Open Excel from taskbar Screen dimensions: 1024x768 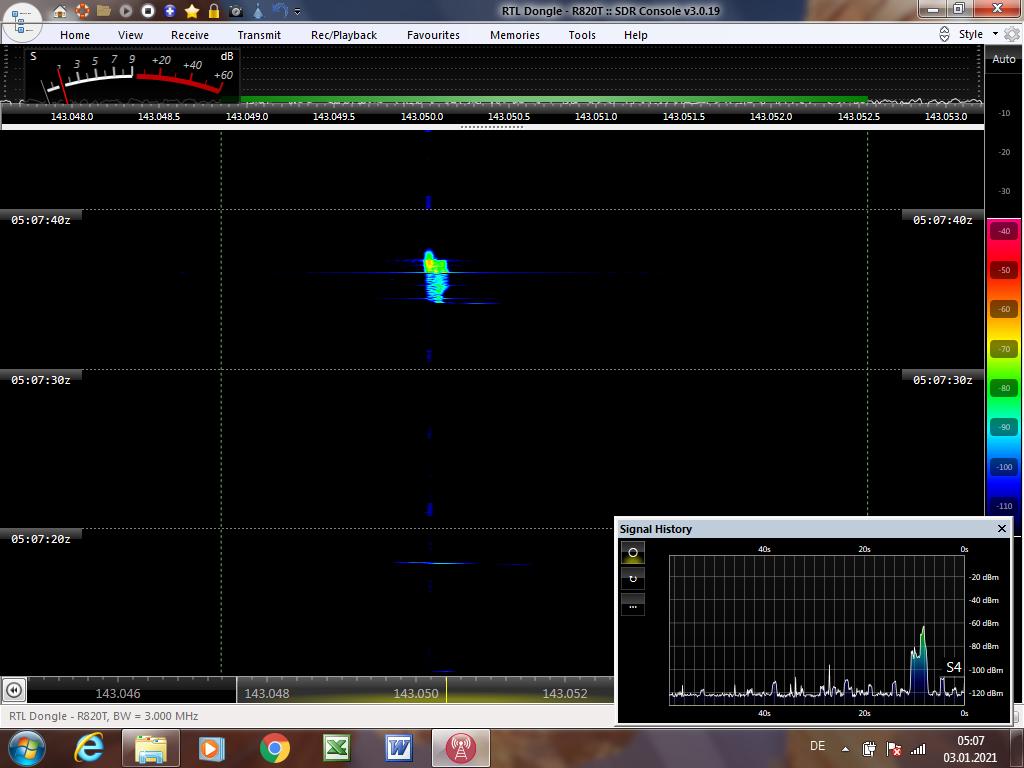[x=336, y=748]
